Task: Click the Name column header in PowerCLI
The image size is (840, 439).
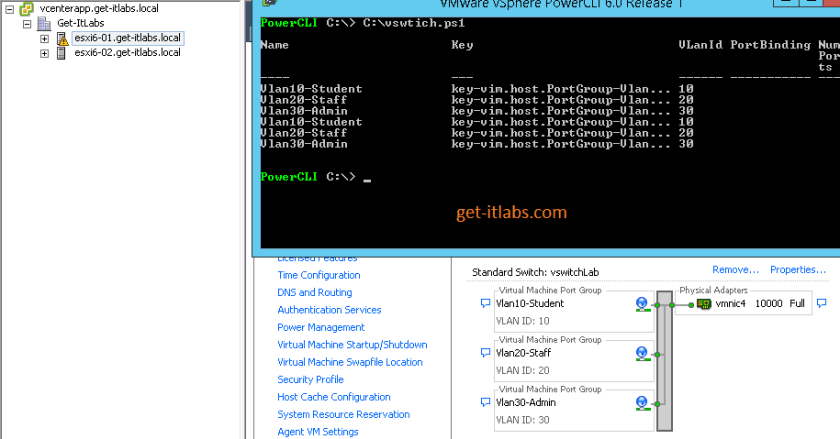Action: pos(274,45)
